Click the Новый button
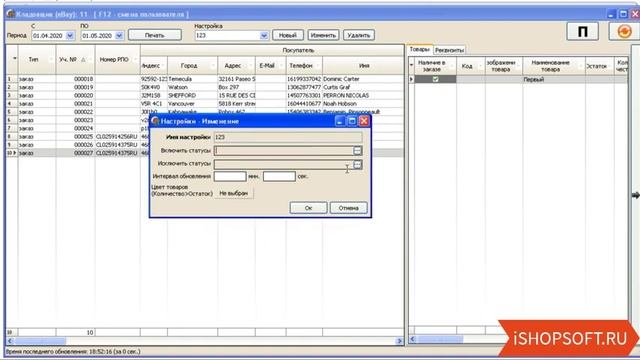Screen dimensions: 640x360 [x=287, y=35]
